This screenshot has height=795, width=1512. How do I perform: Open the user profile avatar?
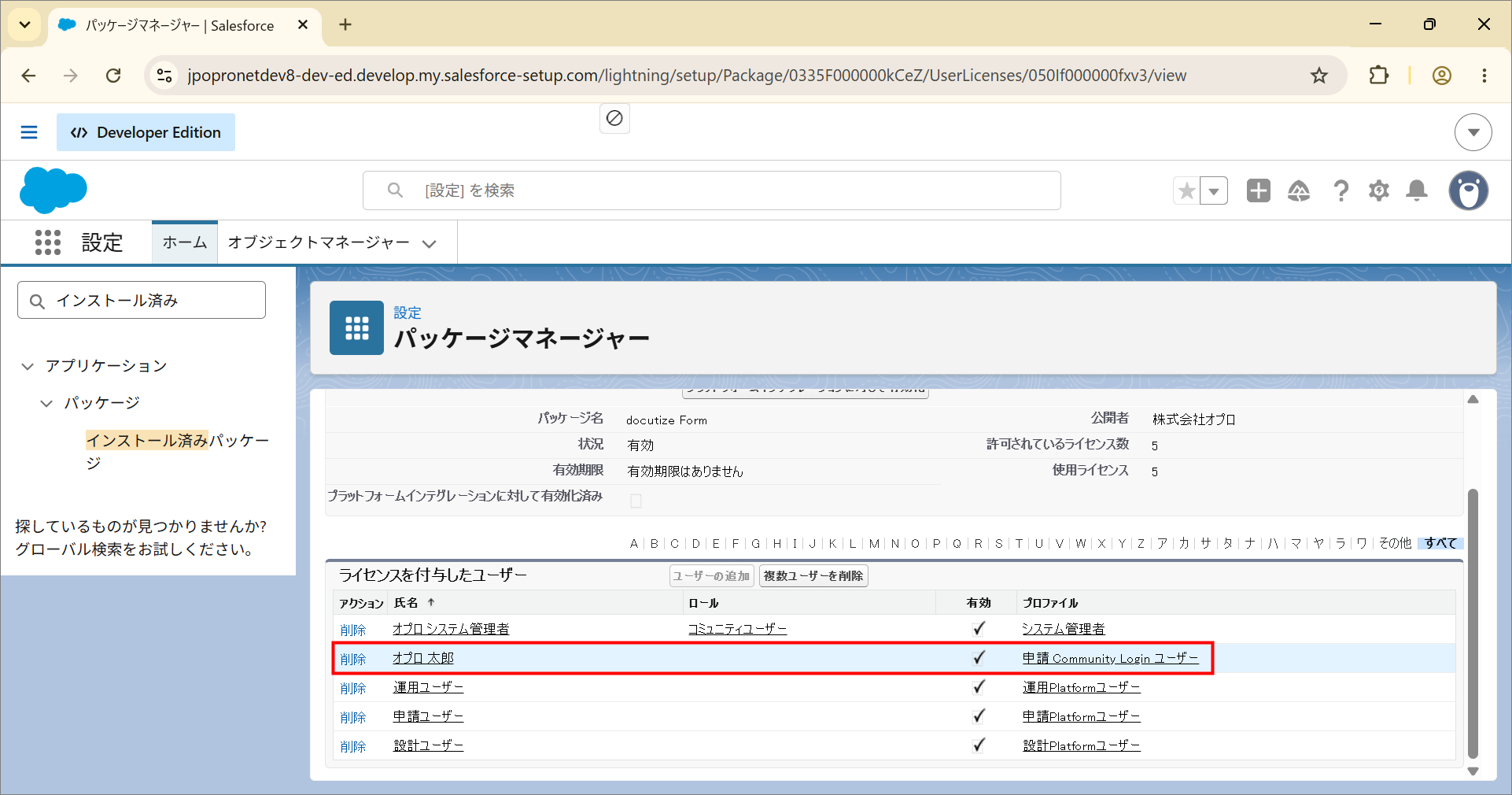pos(1469,190)
